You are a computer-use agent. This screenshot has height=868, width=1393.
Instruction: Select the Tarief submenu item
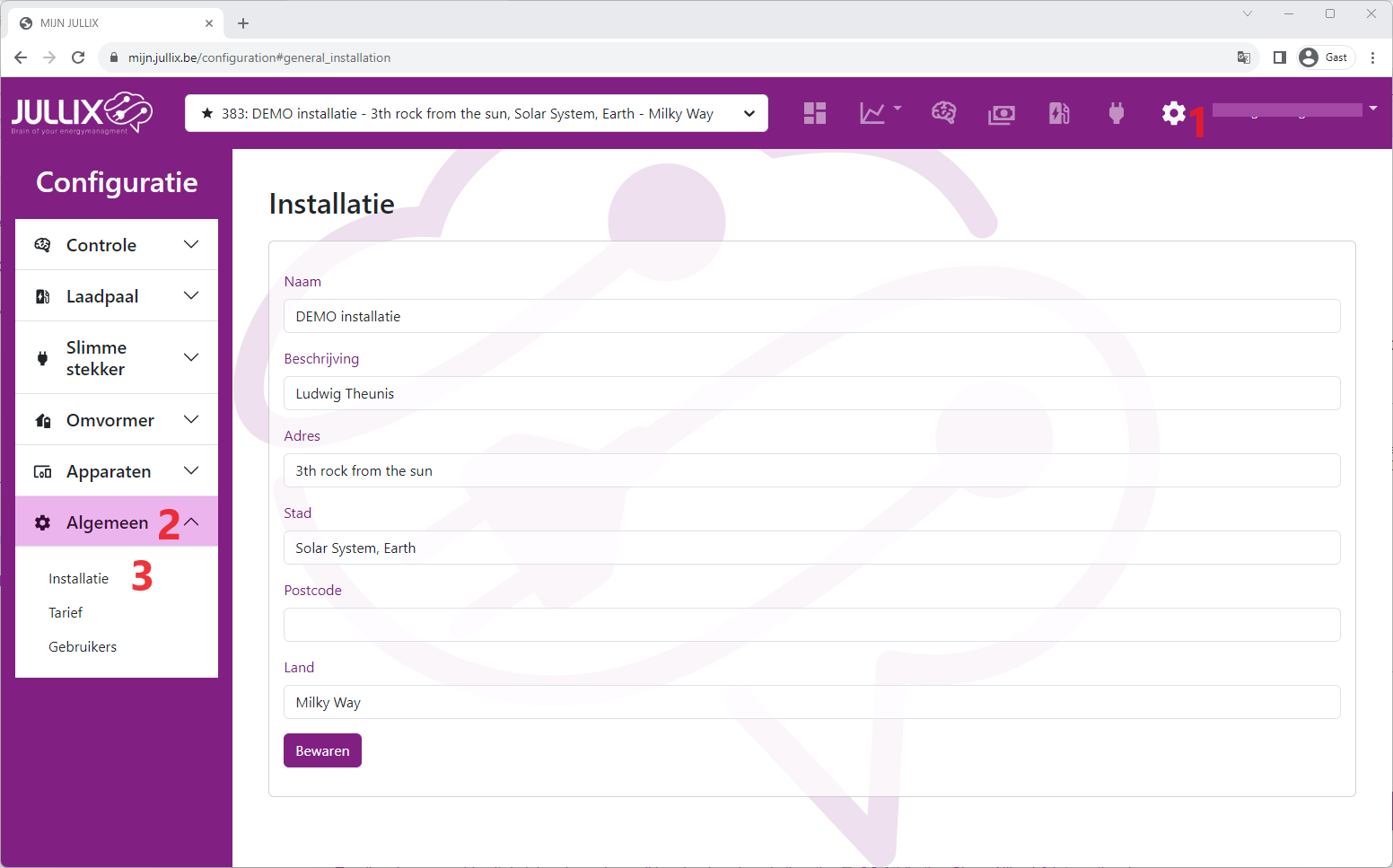66,613
